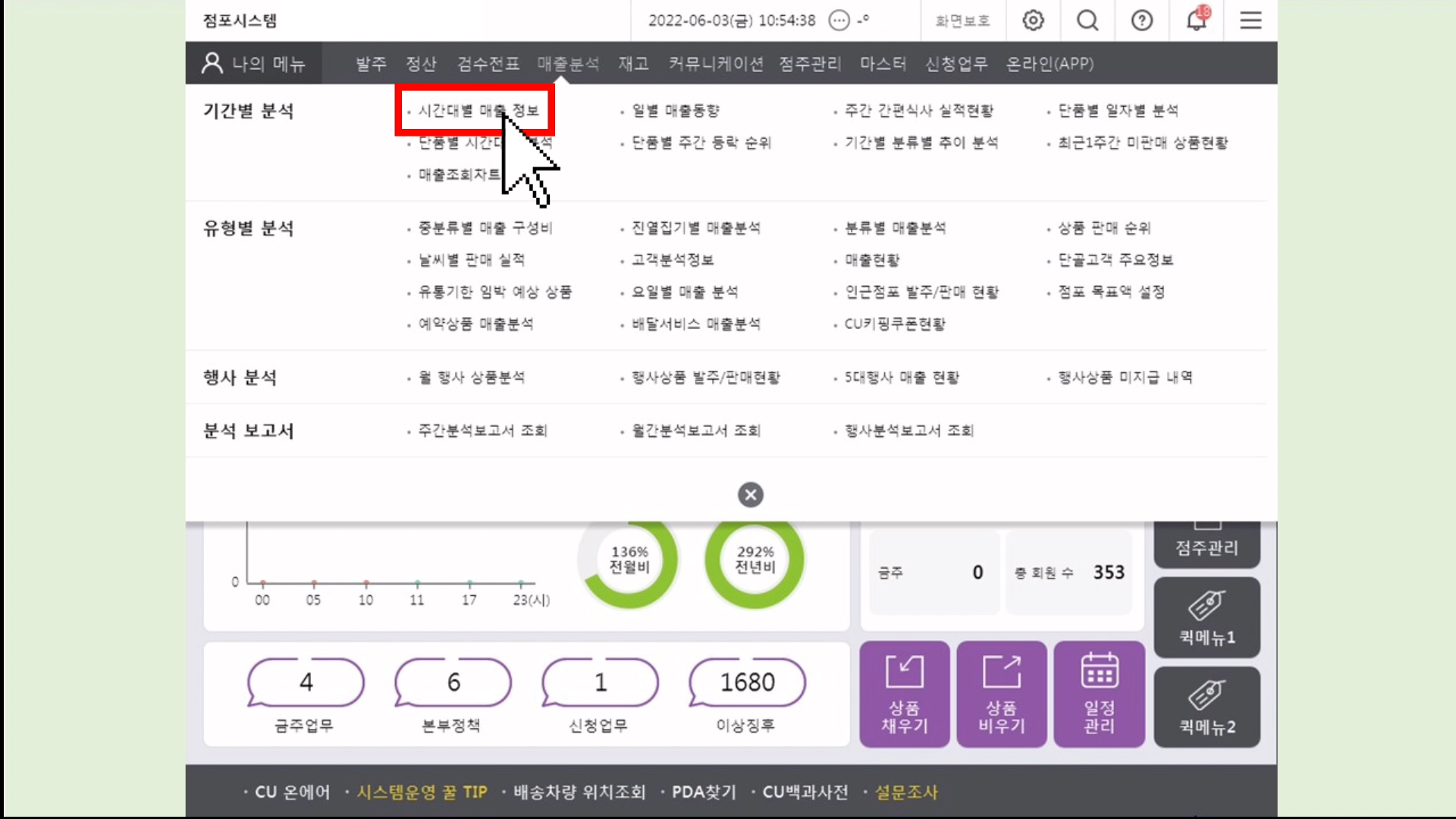Open 나의 메뉴 user menu
1456x819 pixels.
coord(254,64)
